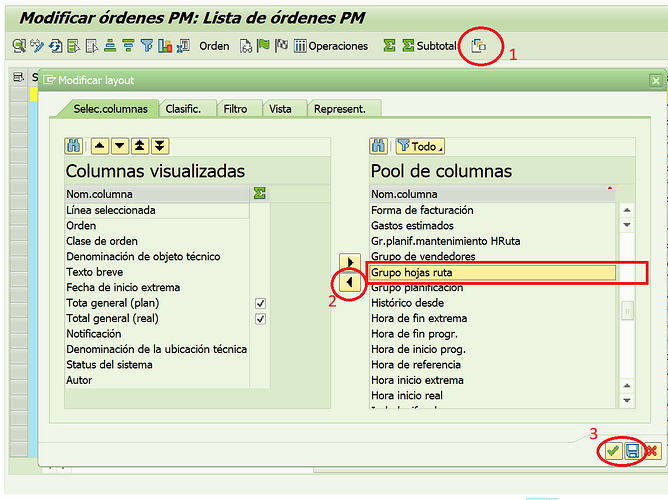Move column to top with double-up arrow
This screenshot has width=668, height=500.
[140, 146]
